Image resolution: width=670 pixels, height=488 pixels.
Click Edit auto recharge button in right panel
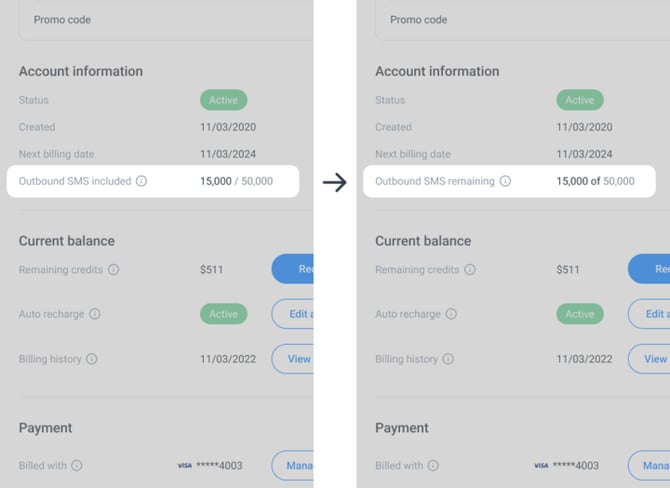point(649,314)
